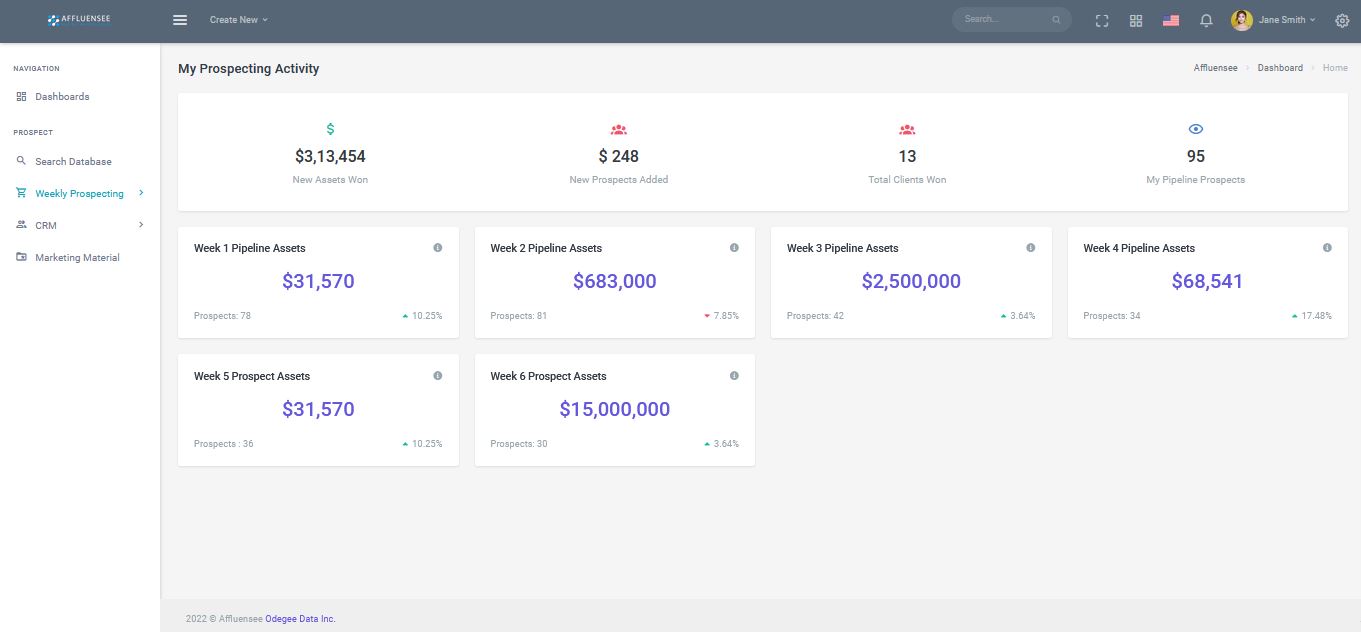The image size is (1361, 632).
Task: Click the $ 248 prospects value
Action: [619, 156]
